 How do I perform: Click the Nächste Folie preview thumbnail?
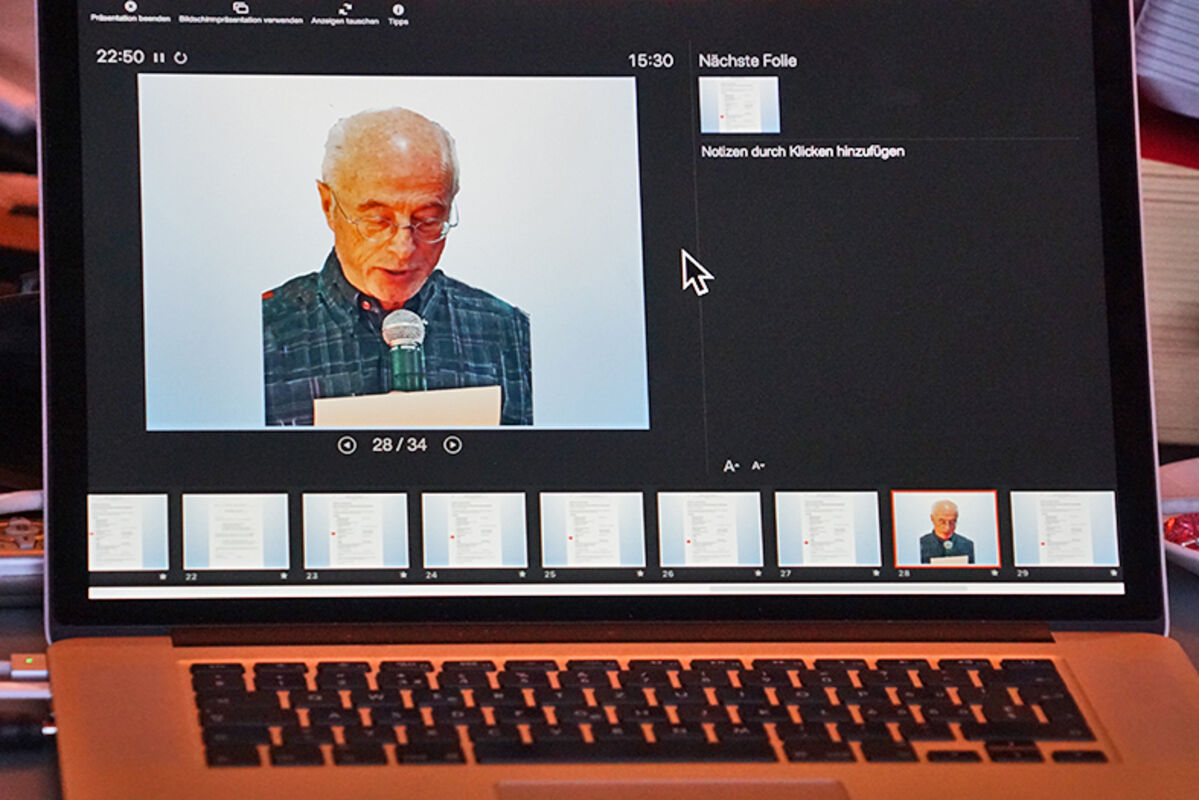click(x=739, y=105)
